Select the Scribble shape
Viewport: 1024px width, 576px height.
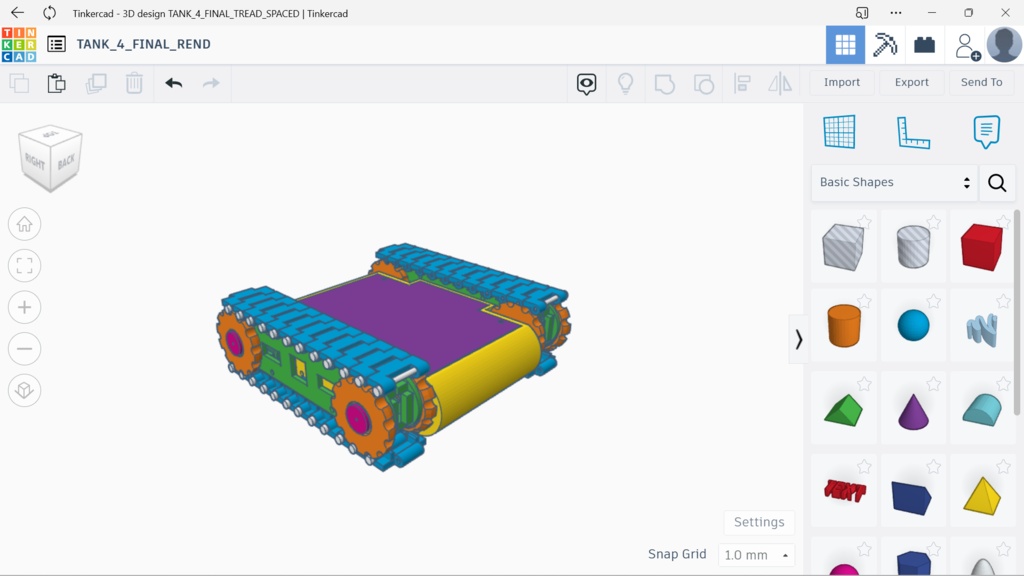click(982, 328)
